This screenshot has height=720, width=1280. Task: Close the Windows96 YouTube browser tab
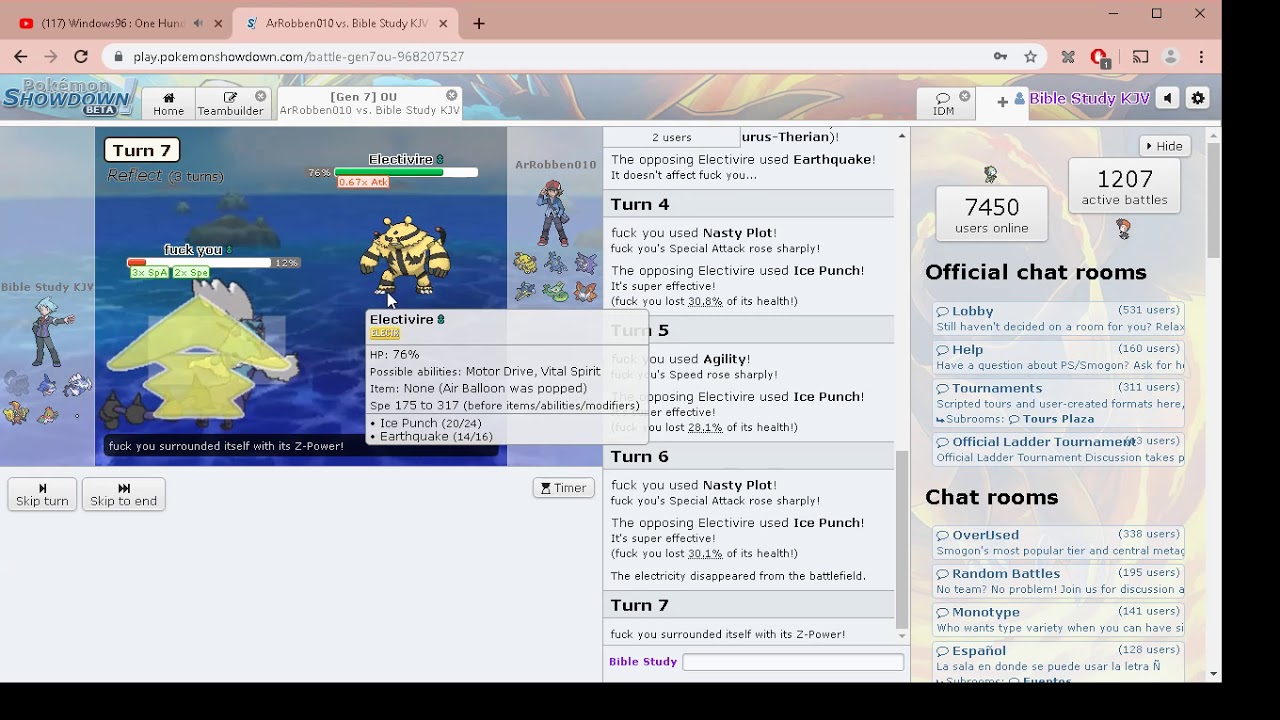[x=218, y=23]
